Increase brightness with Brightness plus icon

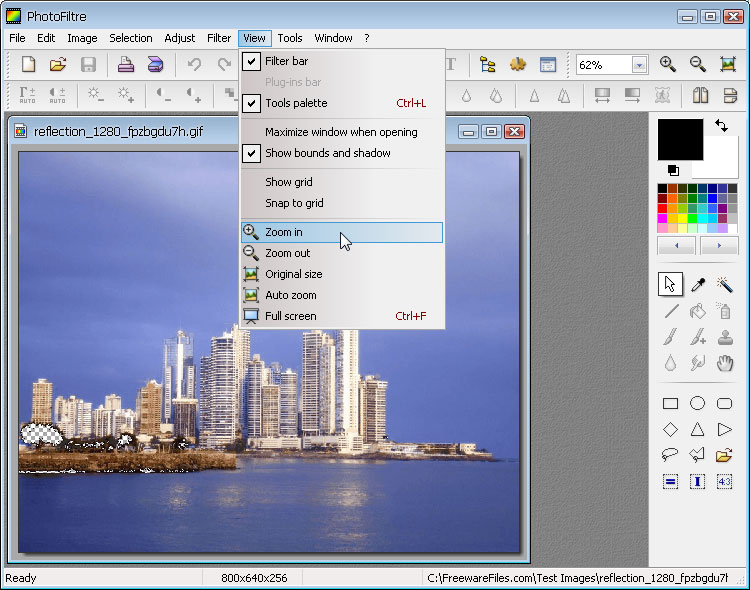coord(125,95)
